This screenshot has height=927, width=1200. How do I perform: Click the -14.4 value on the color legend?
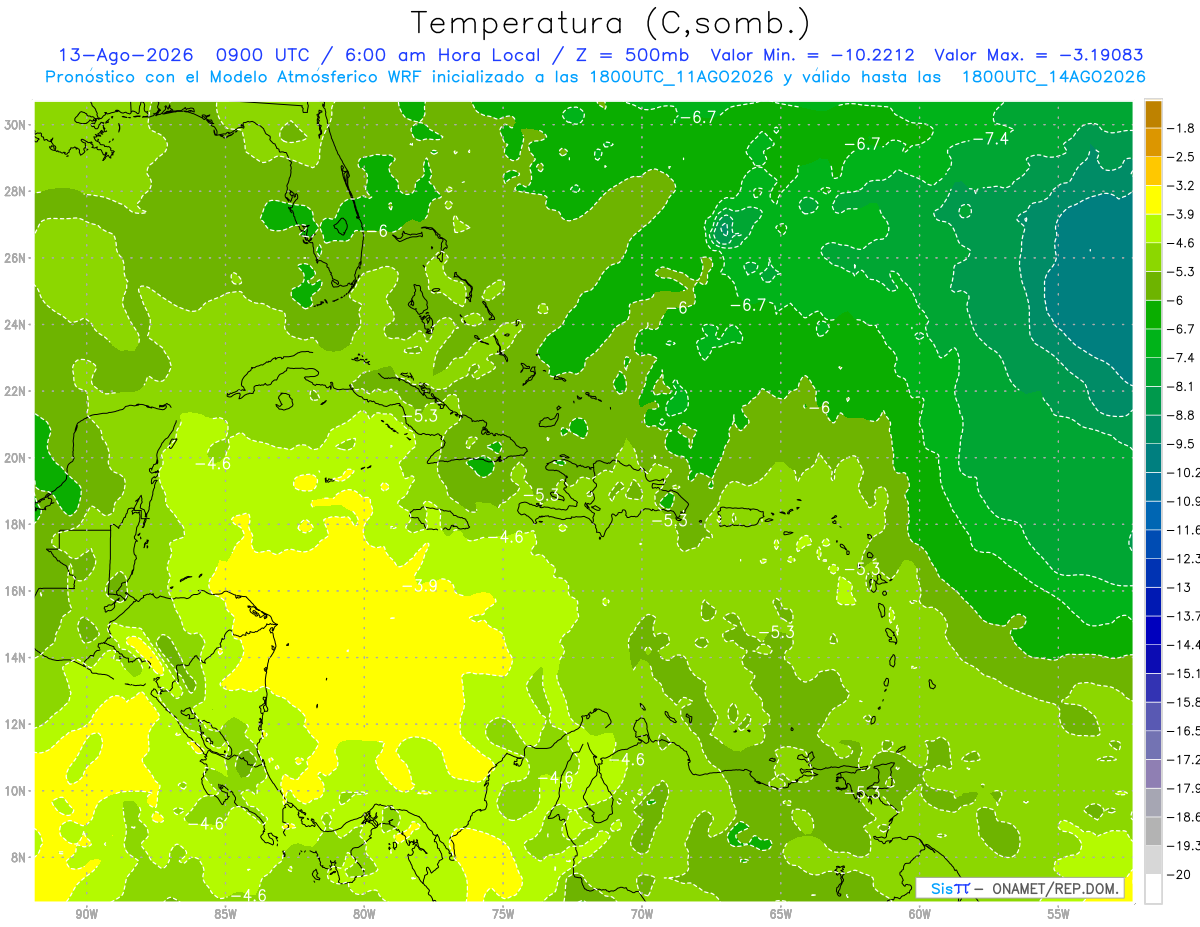point(1183,644)
